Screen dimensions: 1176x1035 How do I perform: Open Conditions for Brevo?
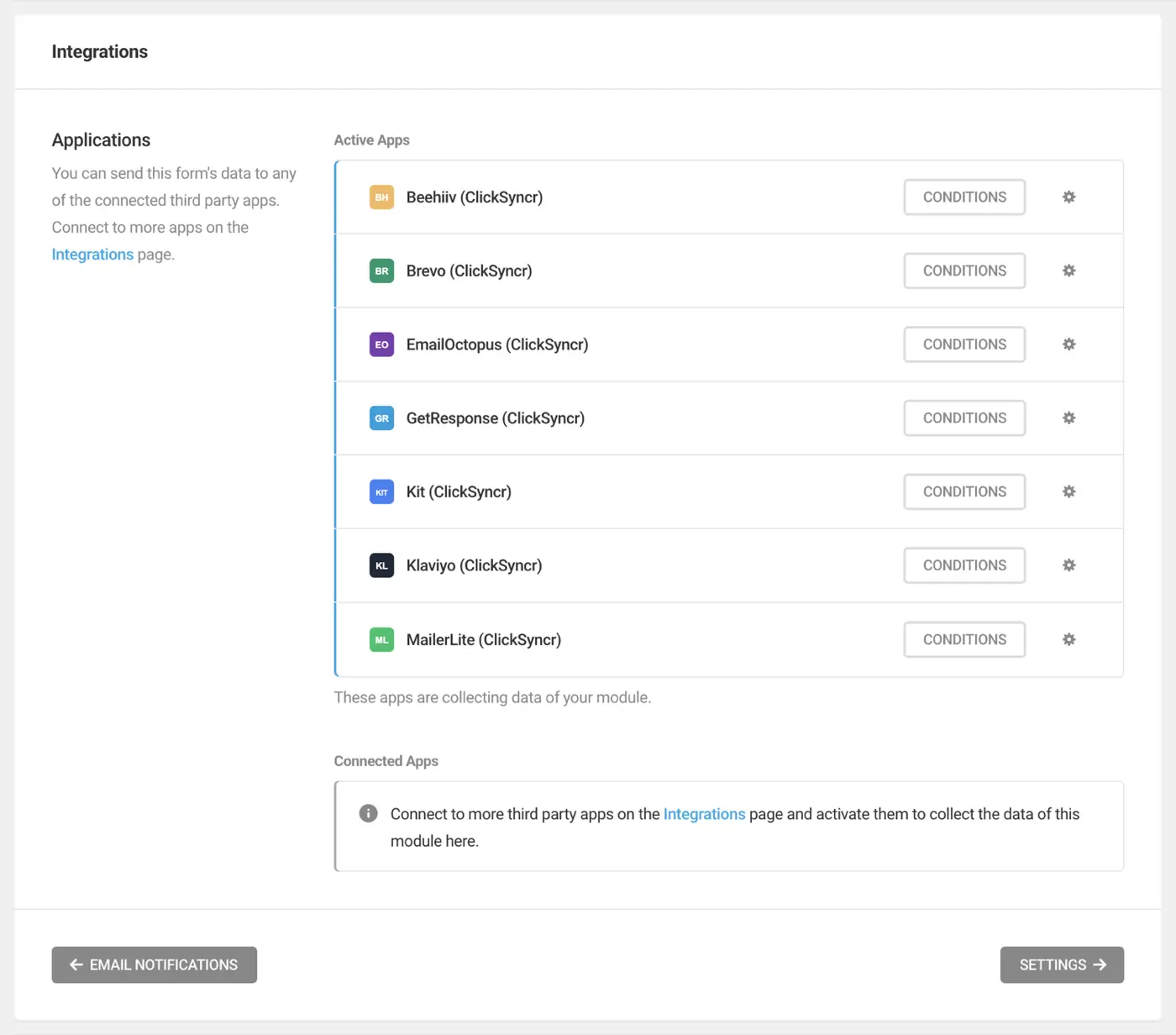point(964,271)
